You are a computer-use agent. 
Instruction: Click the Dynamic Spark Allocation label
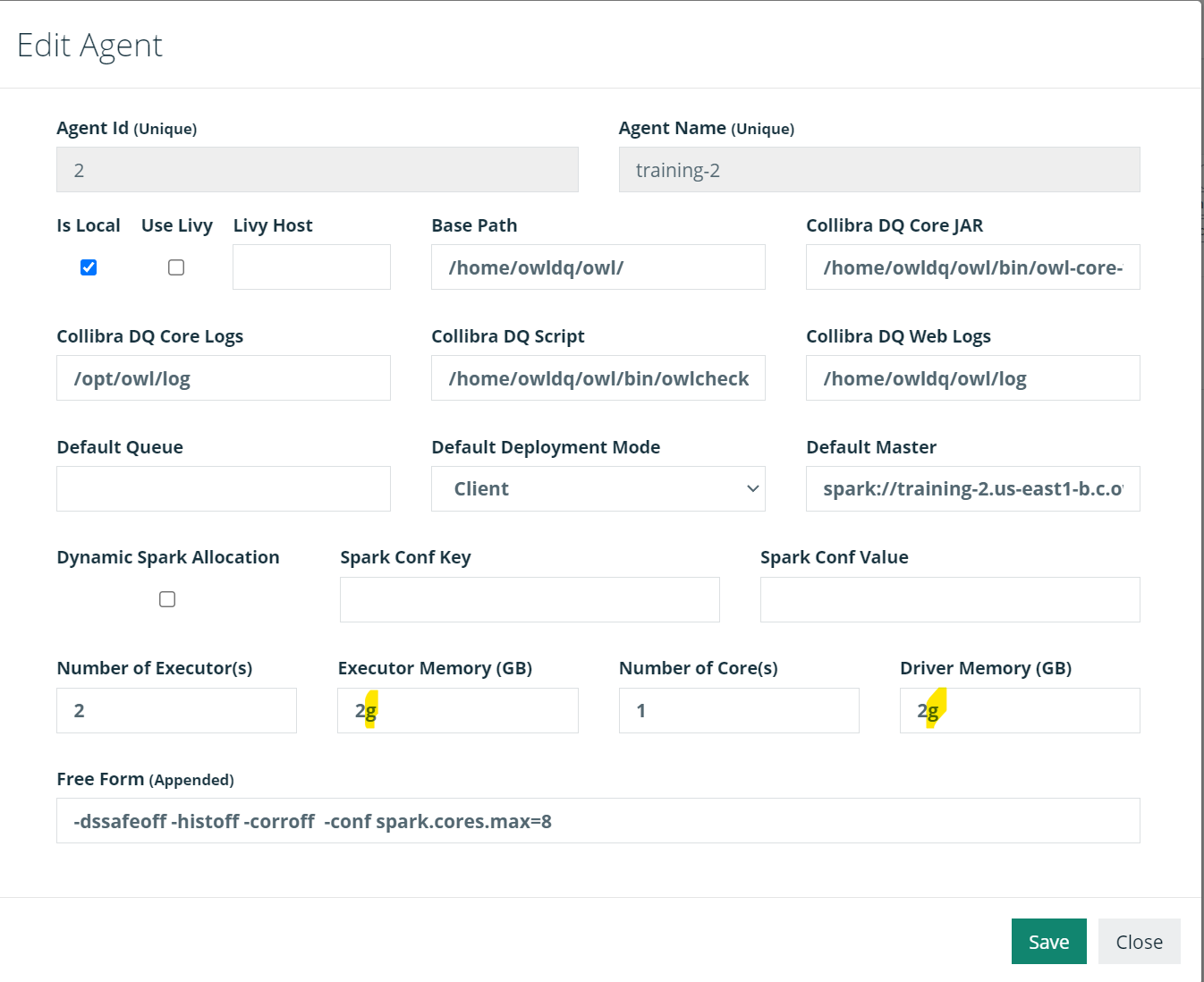point(168,557)
